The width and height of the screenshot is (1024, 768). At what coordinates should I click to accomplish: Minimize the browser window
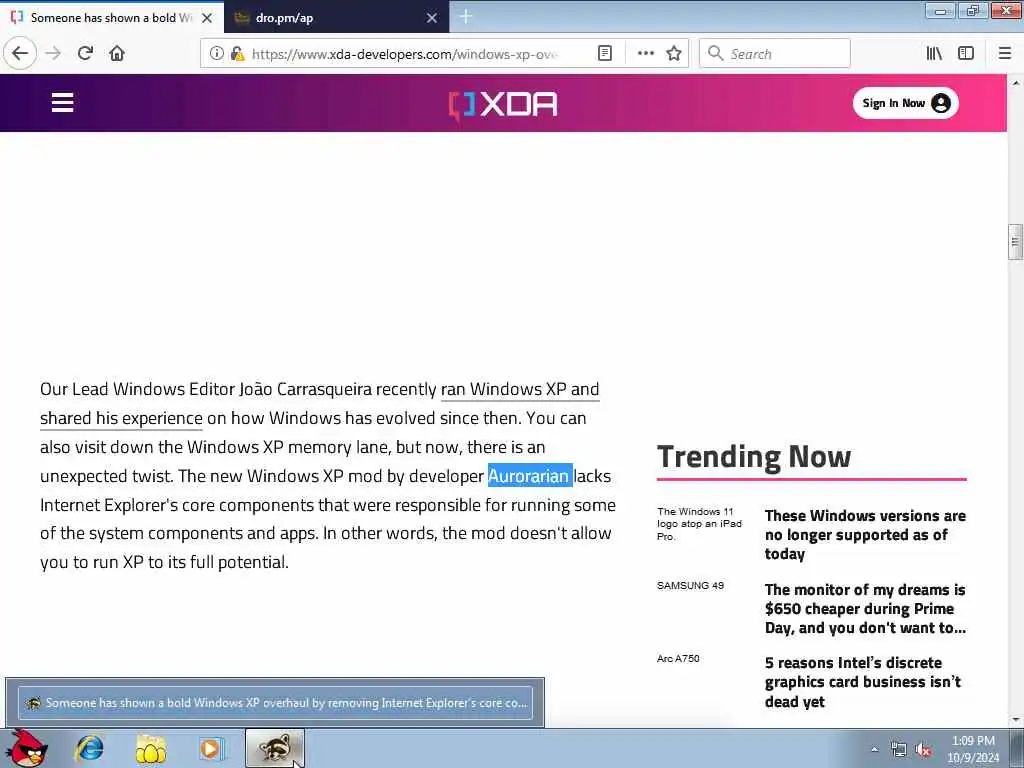coord(940,10)
